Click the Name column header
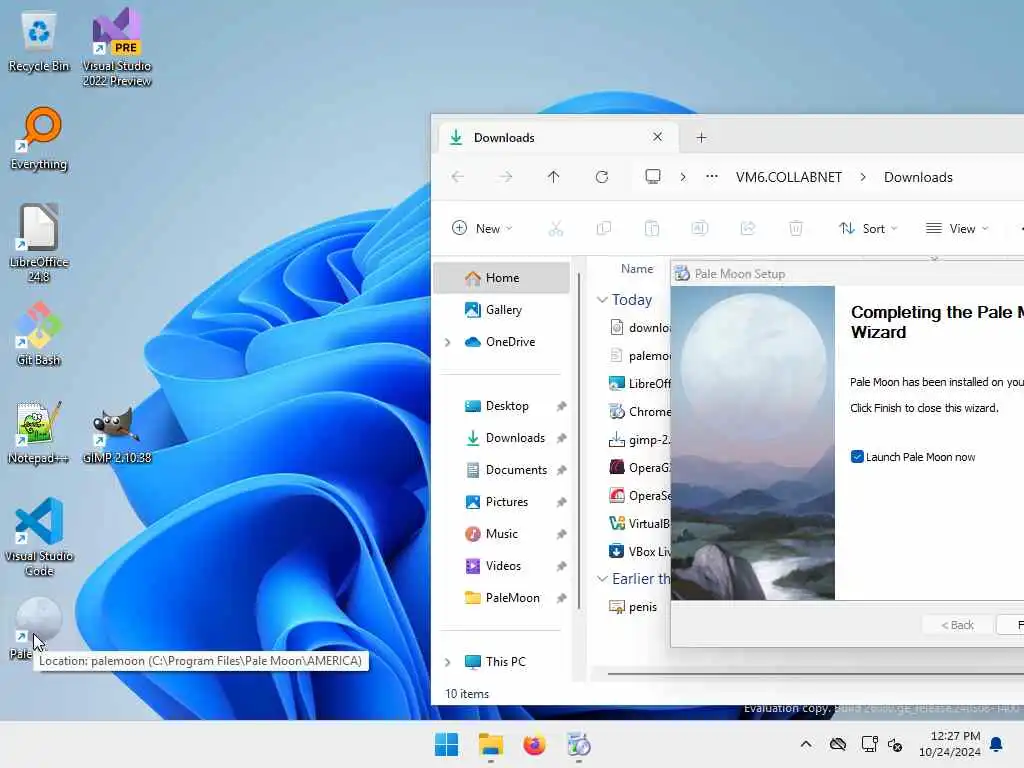 click(x=637, y=268)
